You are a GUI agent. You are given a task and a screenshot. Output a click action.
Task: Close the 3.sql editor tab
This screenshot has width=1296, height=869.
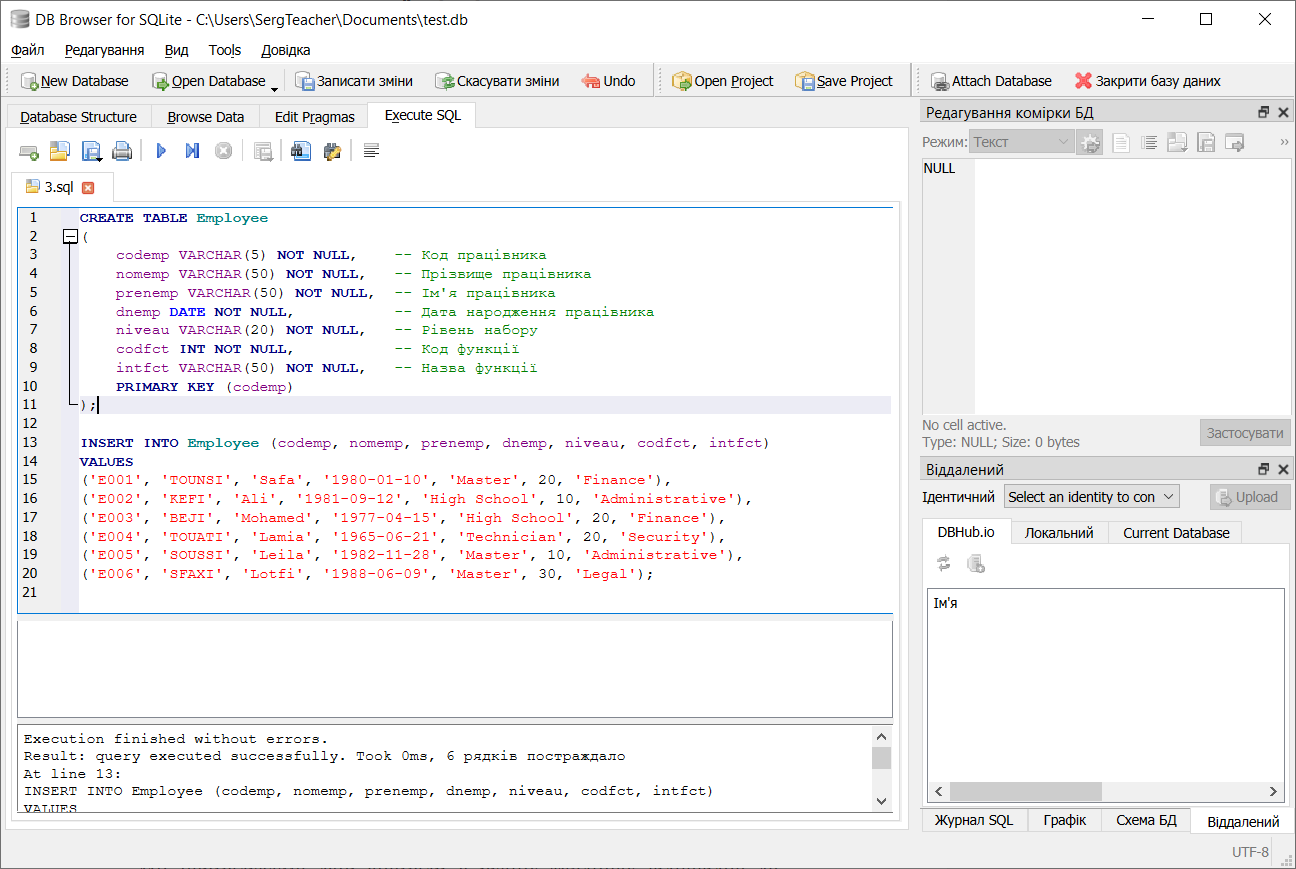[x=88, y=187]
